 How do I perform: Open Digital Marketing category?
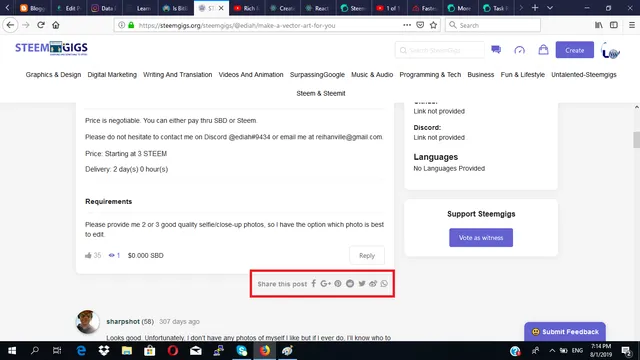[112, 74]
